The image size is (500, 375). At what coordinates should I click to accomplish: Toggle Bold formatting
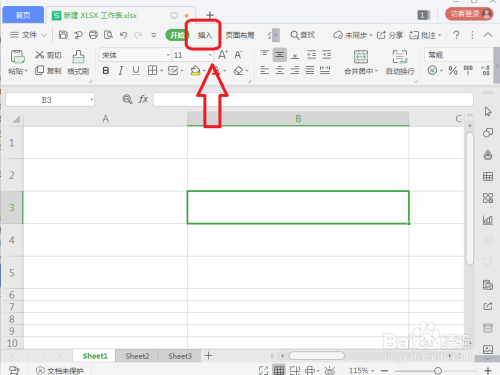coord(106,70)
